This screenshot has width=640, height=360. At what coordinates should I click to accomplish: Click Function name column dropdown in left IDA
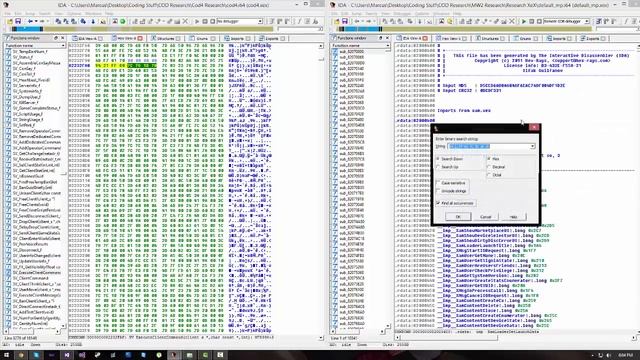pos(63,46)
